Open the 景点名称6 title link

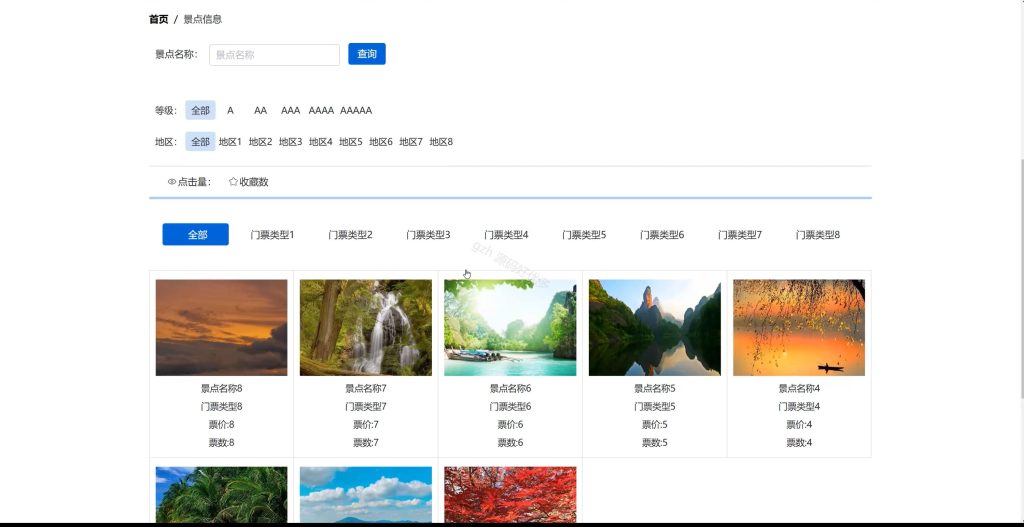pyautogui.click(x=510, y=388)
